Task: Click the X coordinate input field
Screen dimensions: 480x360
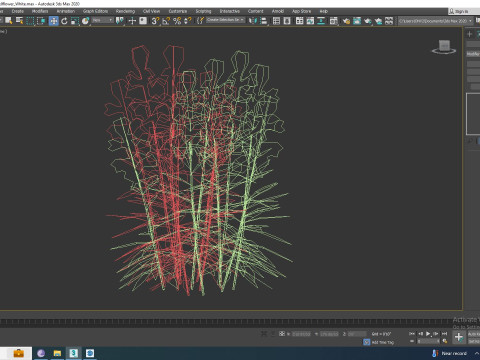Action: [x=301, y=334]
